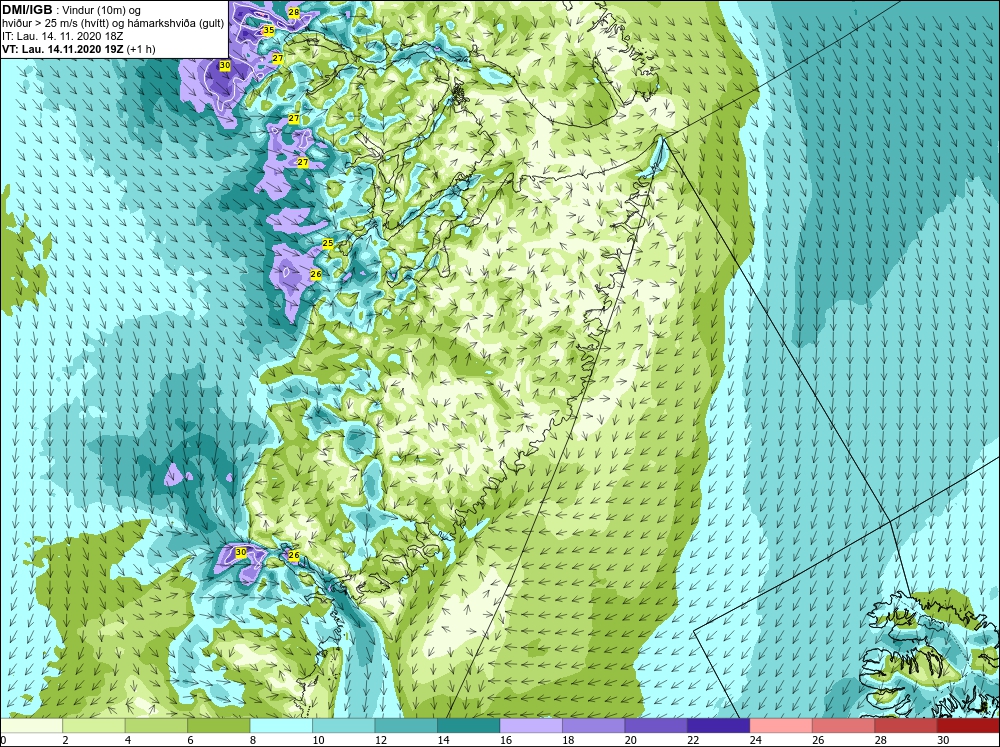Click the legend scale number 28
Viewport: 1000px width, 747px height.
click(x=881, y=739)
